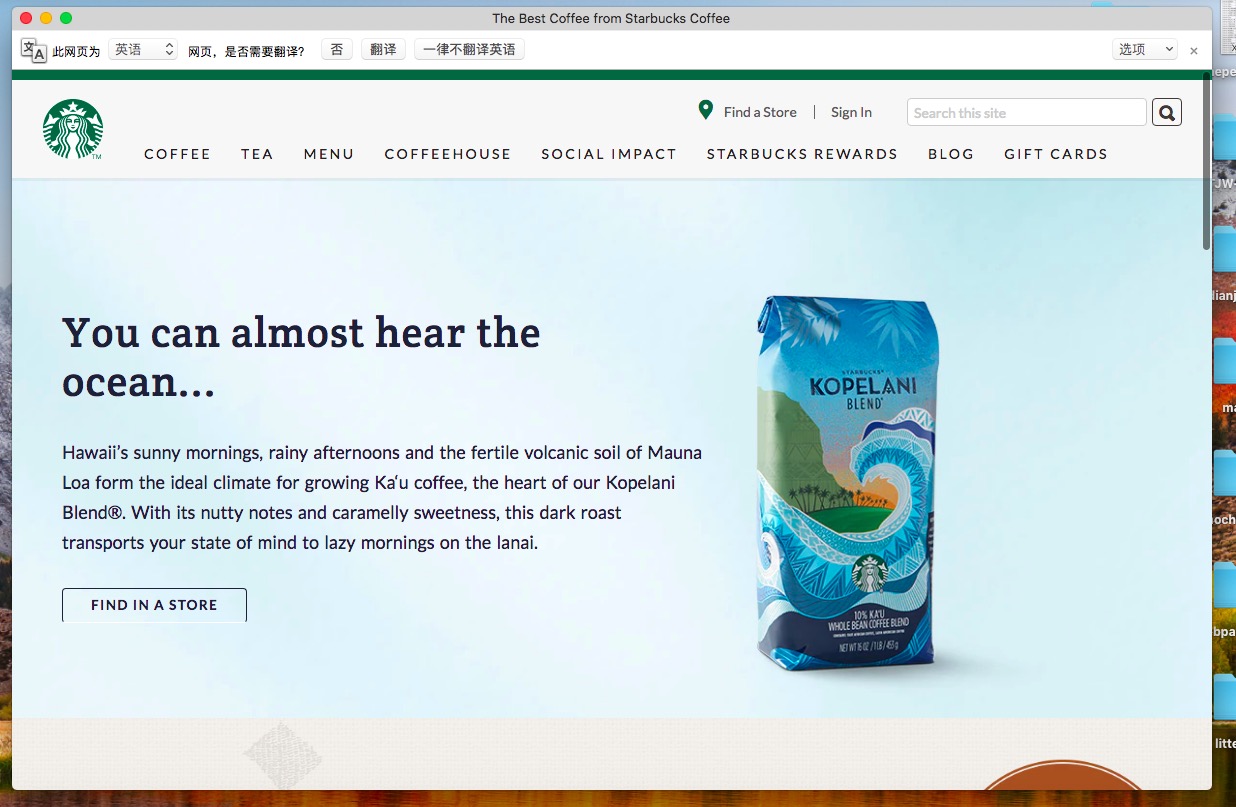Click the green store locator pin icon
This screenshot has height=807, width=1236.
[x=706, y=110]
